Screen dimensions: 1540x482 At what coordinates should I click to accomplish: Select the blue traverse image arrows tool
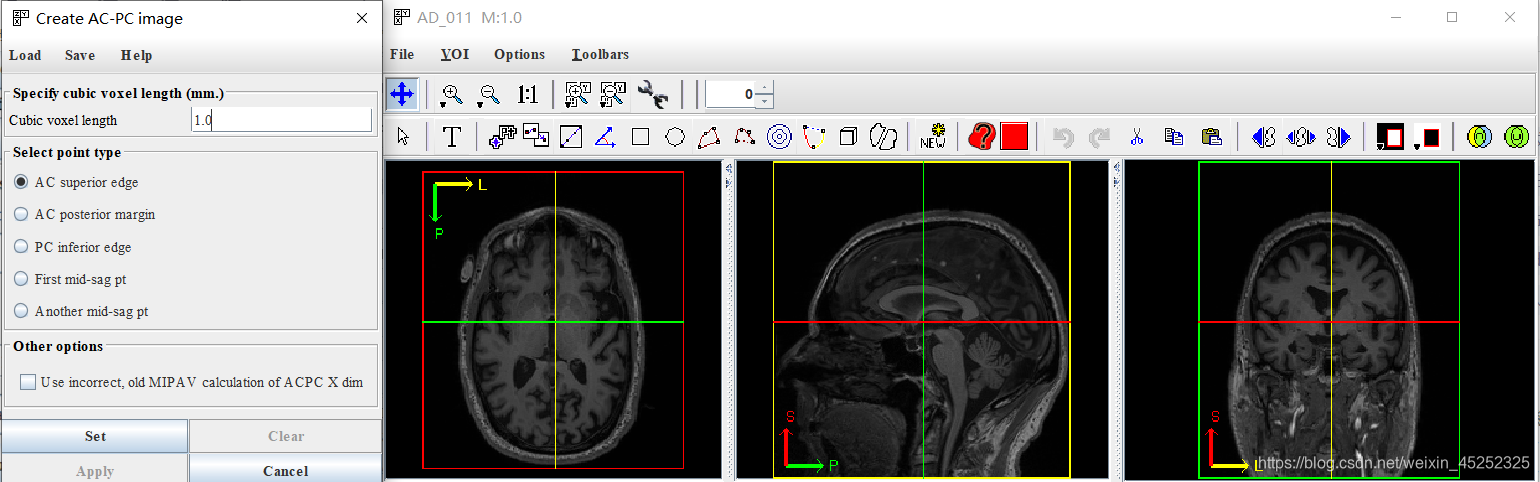[402, 95]
